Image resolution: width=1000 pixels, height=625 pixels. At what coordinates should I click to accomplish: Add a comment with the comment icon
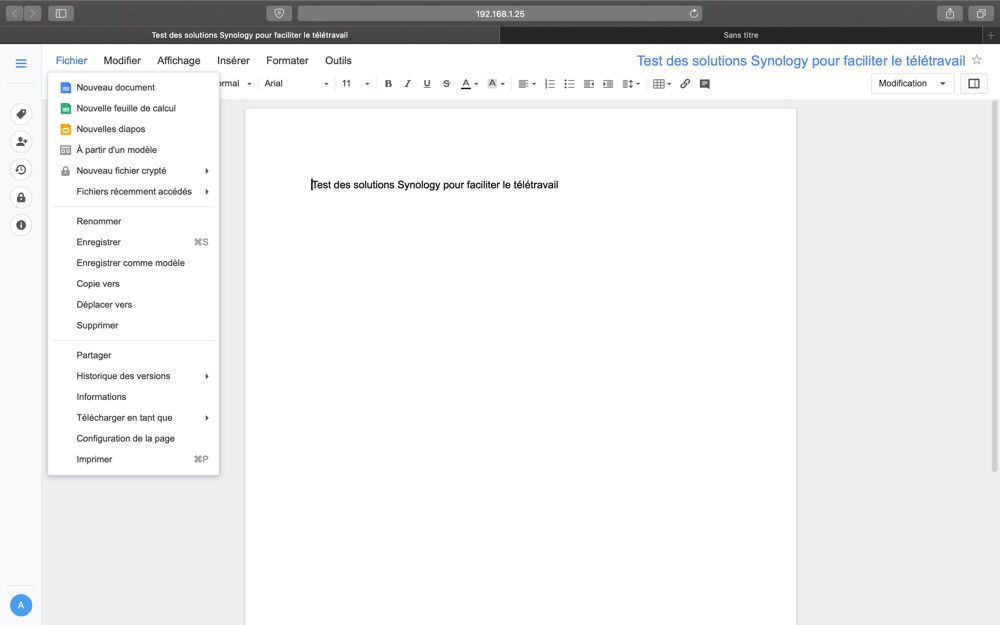tap(705, 84)
